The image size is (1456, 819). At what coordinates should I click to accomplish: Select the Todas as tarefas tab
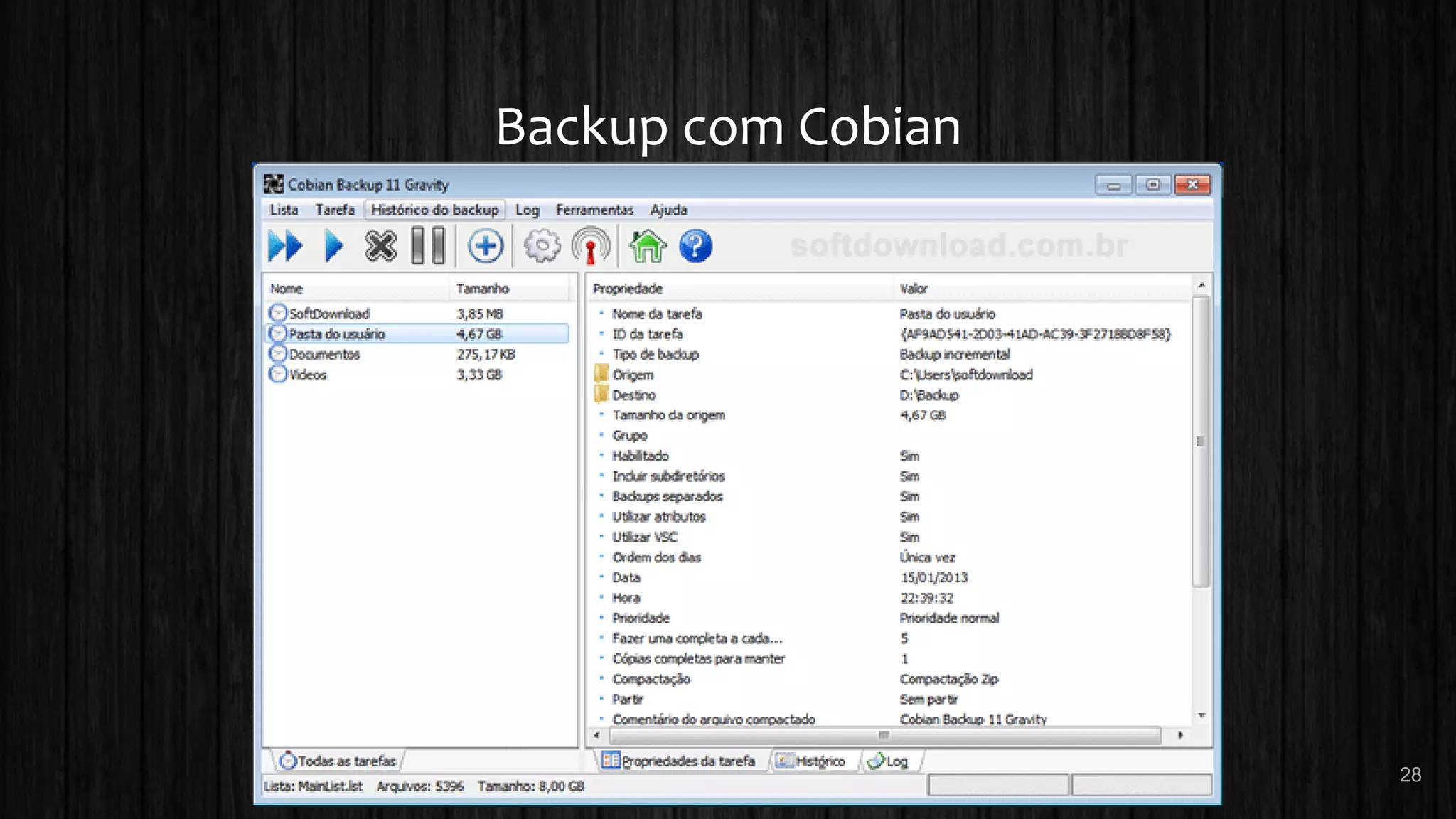tap(338, 761)
